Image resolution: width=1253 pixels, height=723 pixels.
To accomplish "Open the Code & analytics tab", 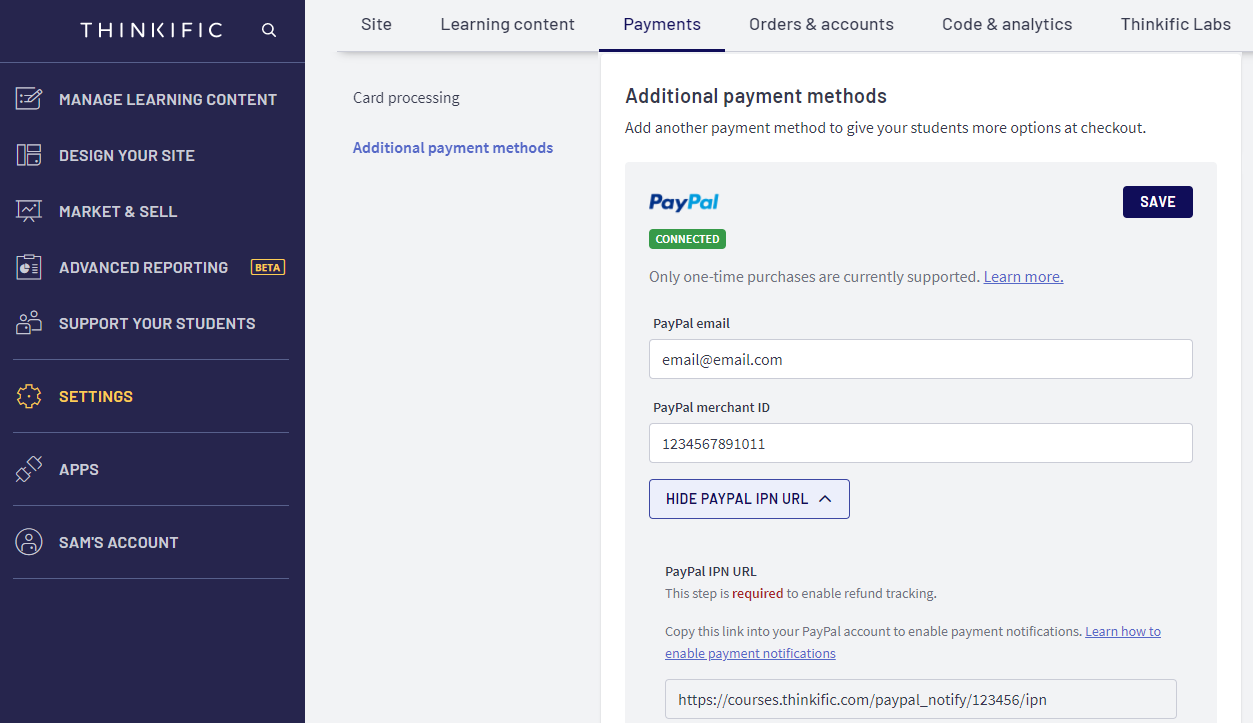I will [1007, 24].
